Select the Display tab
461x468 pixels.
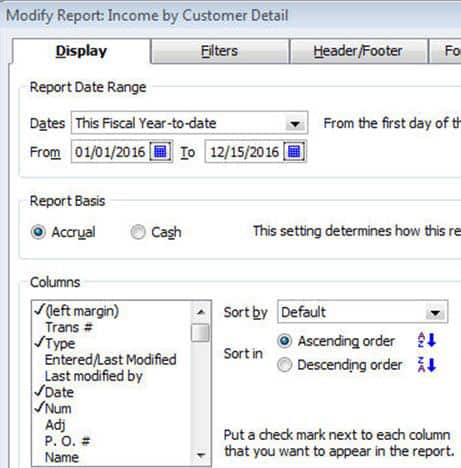click(81, 51)
